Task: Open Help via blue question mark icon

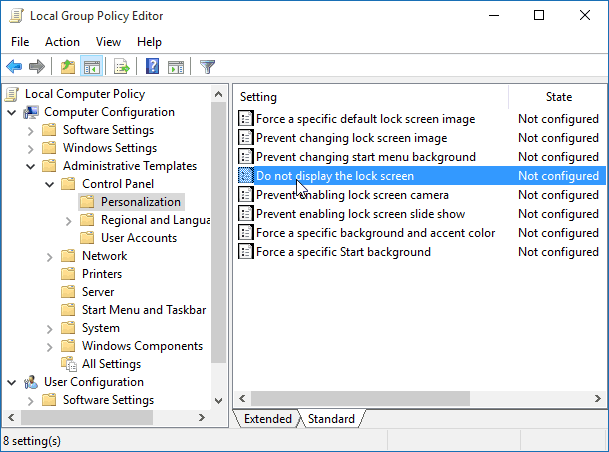Action: coord(152,66)
